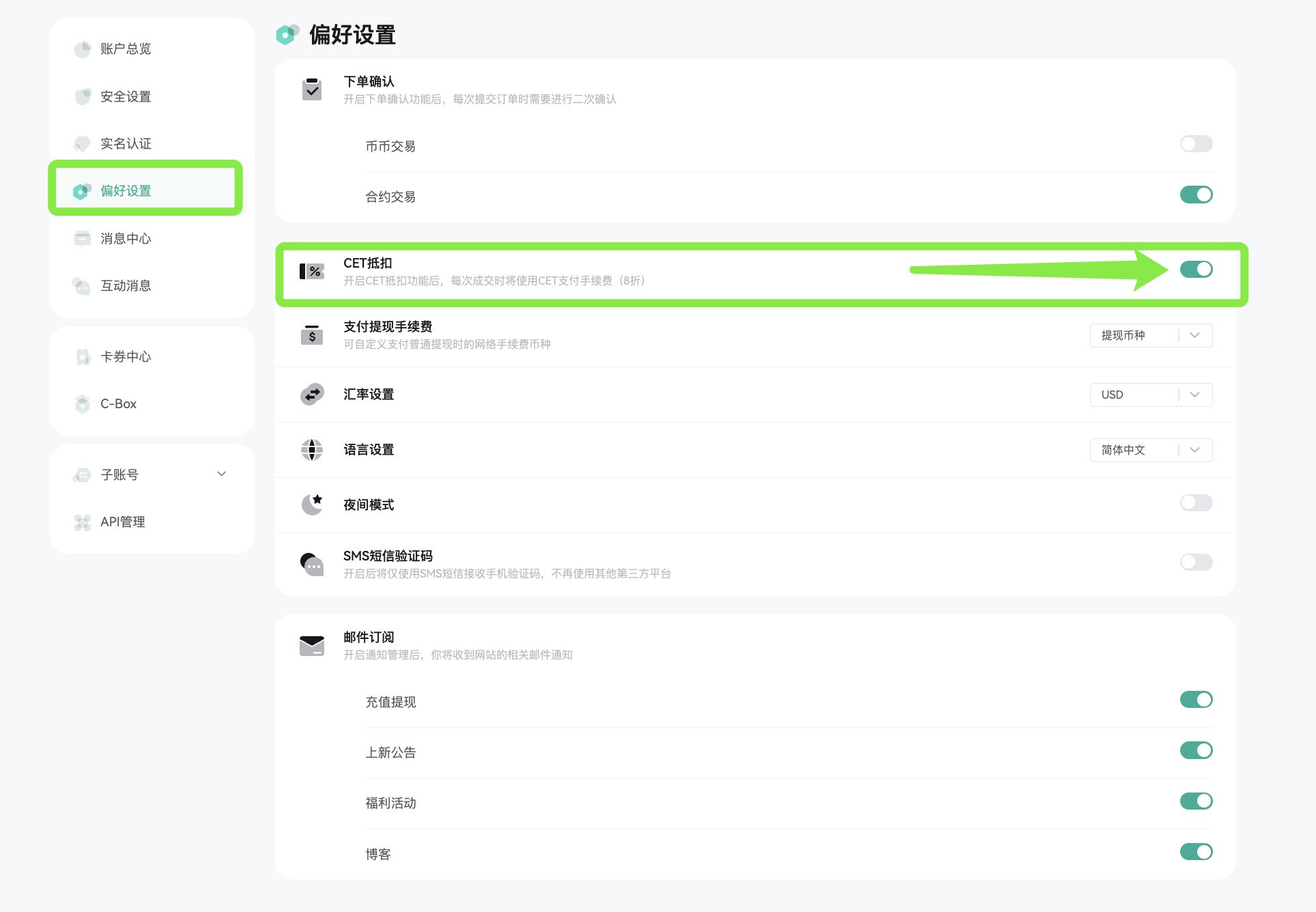
Task: Turn off the CET抵扣 switch
Action: (x=1196, y=269)
